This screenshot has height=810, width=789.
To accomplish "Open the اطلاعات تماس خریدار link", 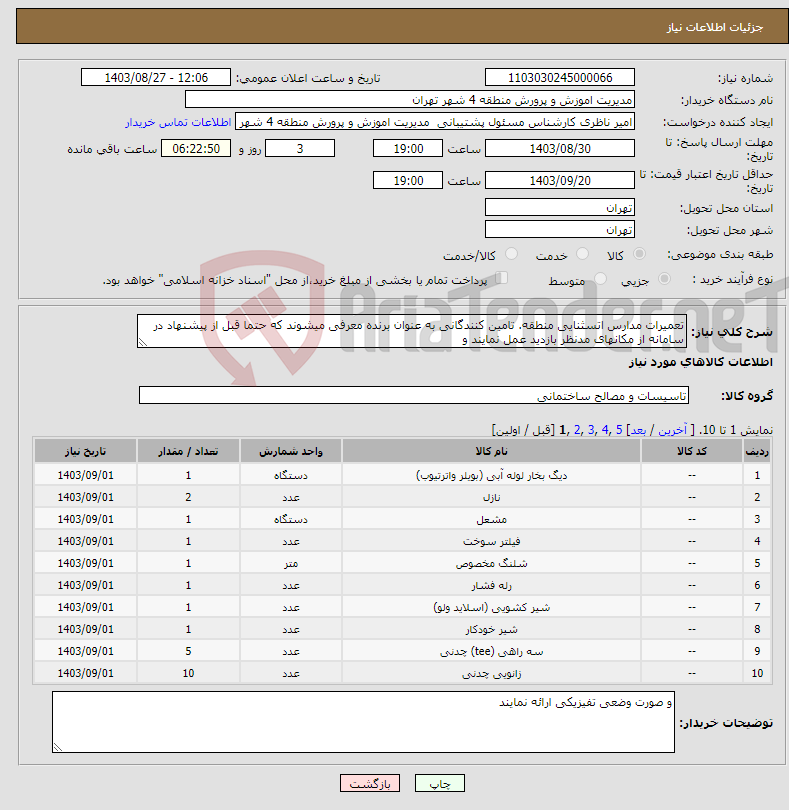I will coord(178,122).
